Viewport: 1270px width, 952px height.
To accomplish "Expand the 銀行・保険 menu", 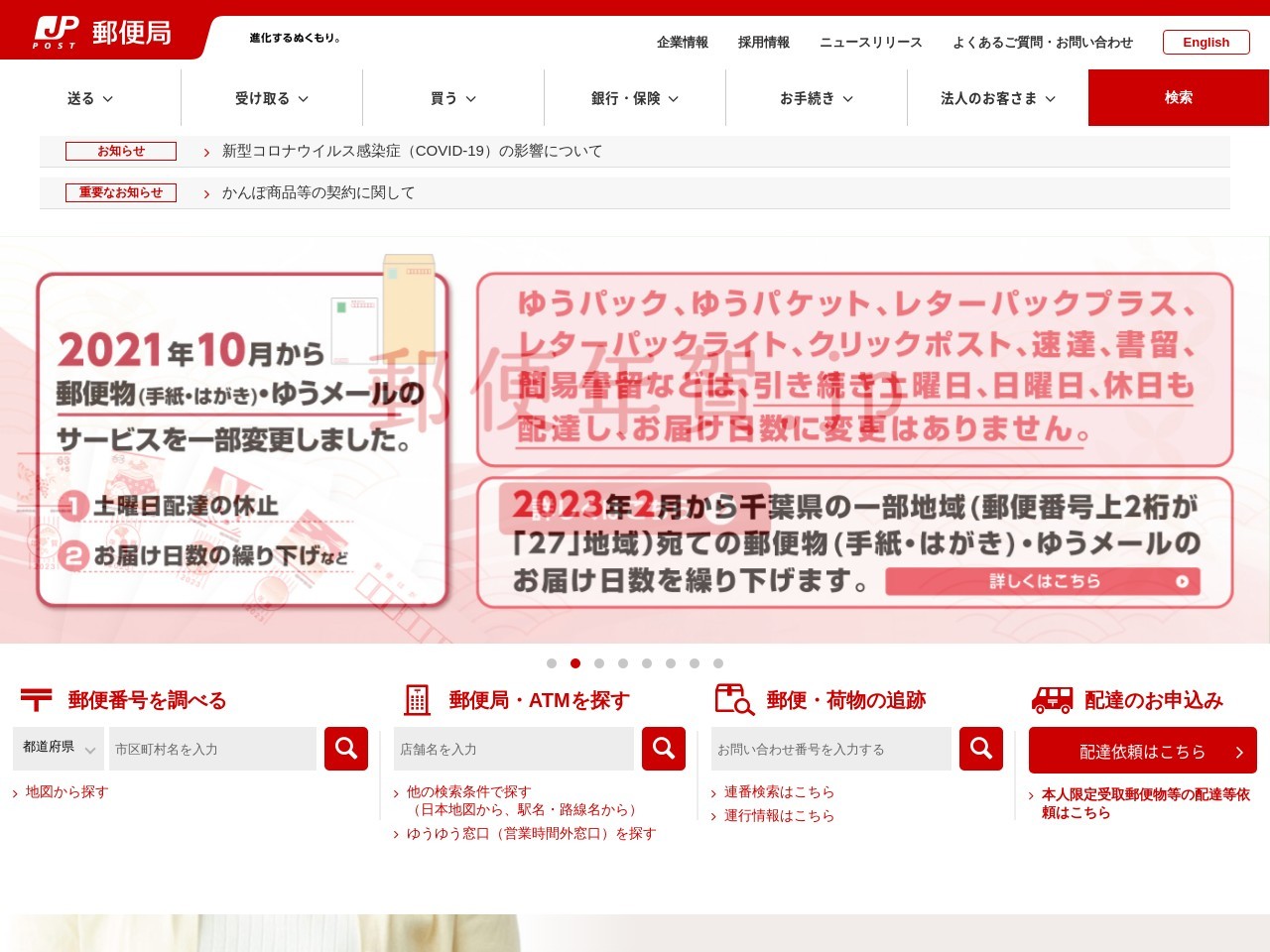I will click(x=635, y=98).
